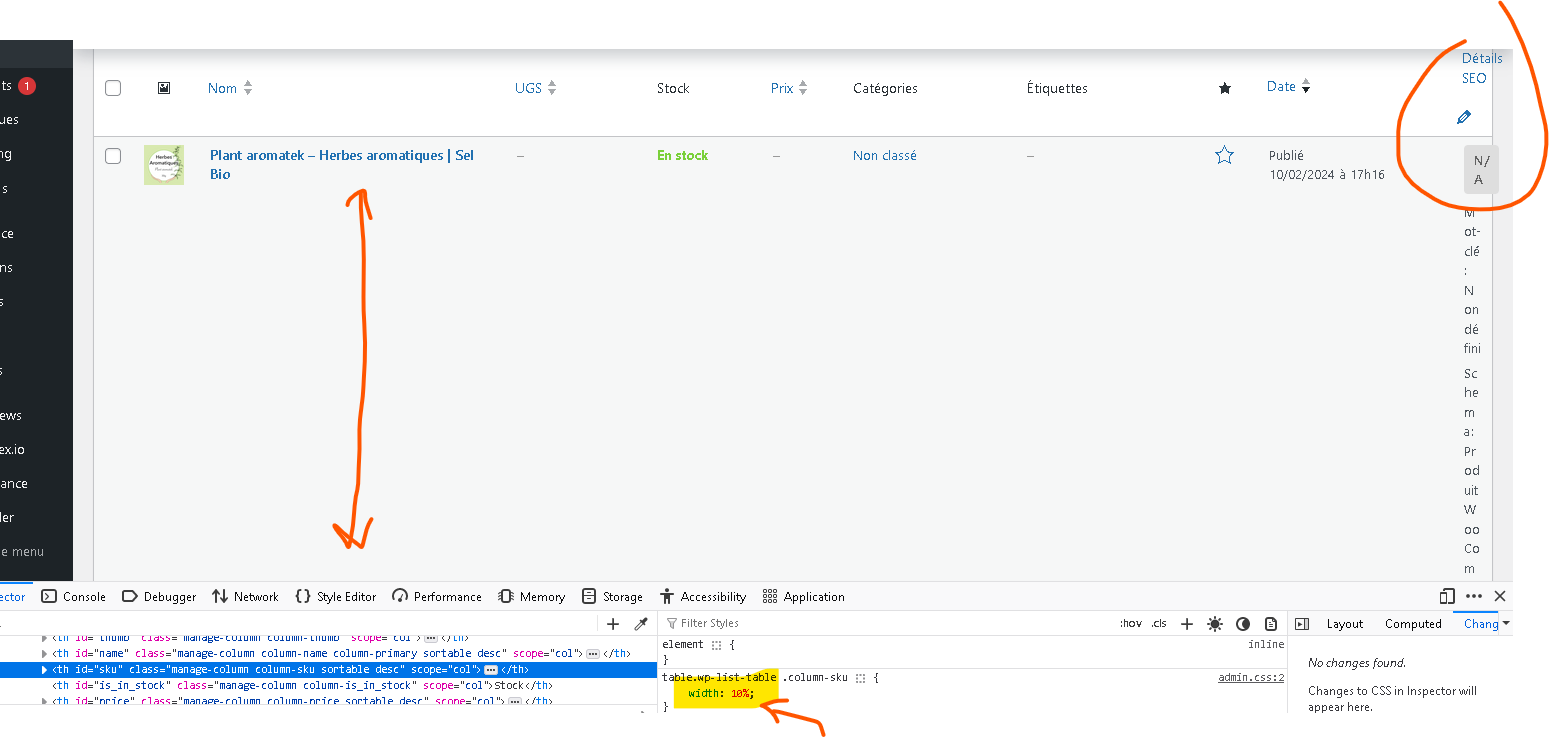Toggle dark color scheme simulation icon
The height and width of the screenshot is (738, 1550).
[1243, 623]
